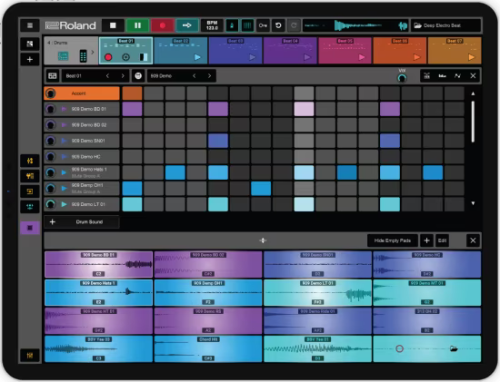Image resolution: width=500 pixels, height=382 pixels.
Task: Click Hide Empty Pads button
Action: tap(392, 240)
